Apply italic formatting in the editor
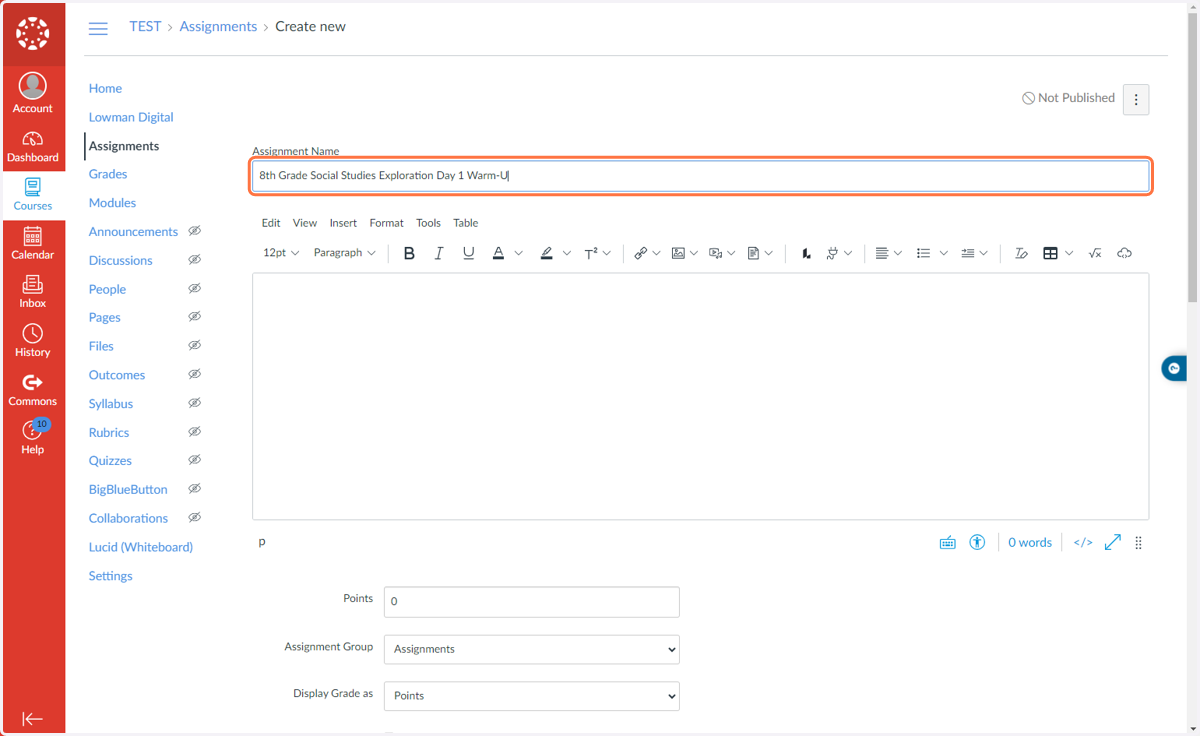The height and width of the screenshot is (736, 1200). [438, 253]
